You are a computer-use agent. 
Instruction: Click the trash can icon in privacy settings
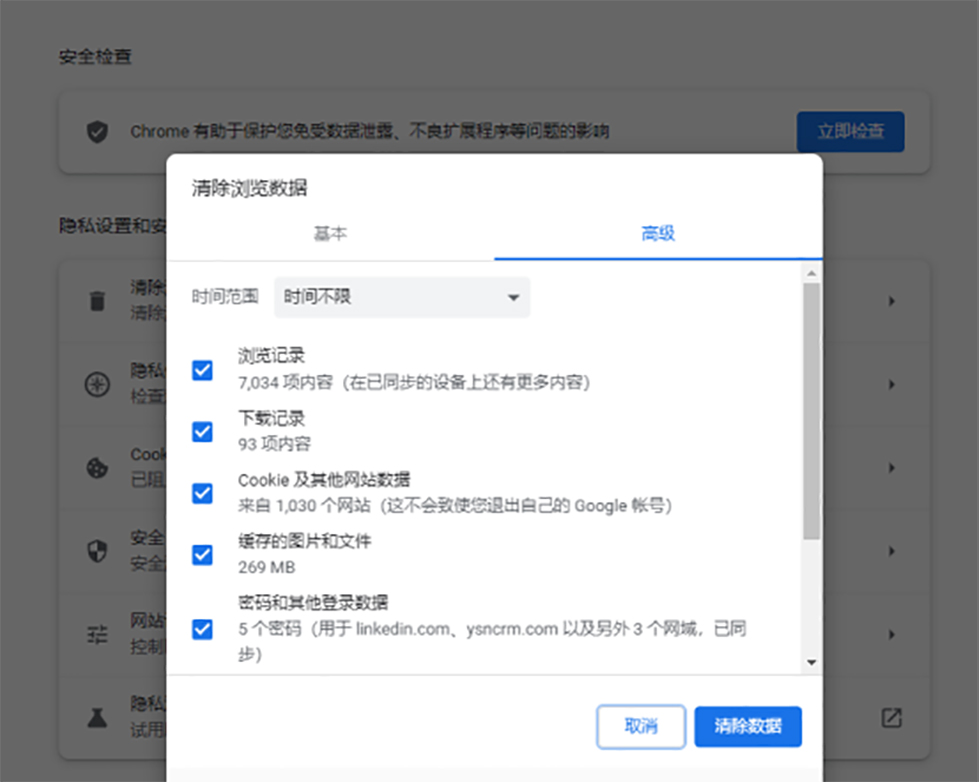[x=97, y=301]
